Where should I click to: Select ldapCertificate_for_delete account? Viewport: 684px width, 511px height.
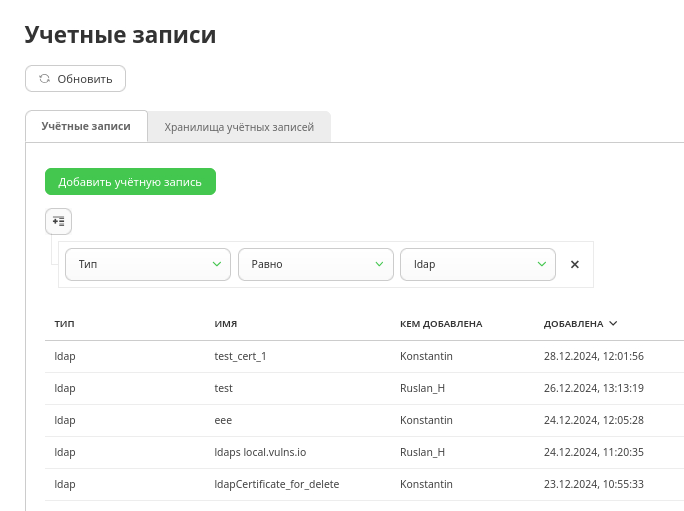277,484
